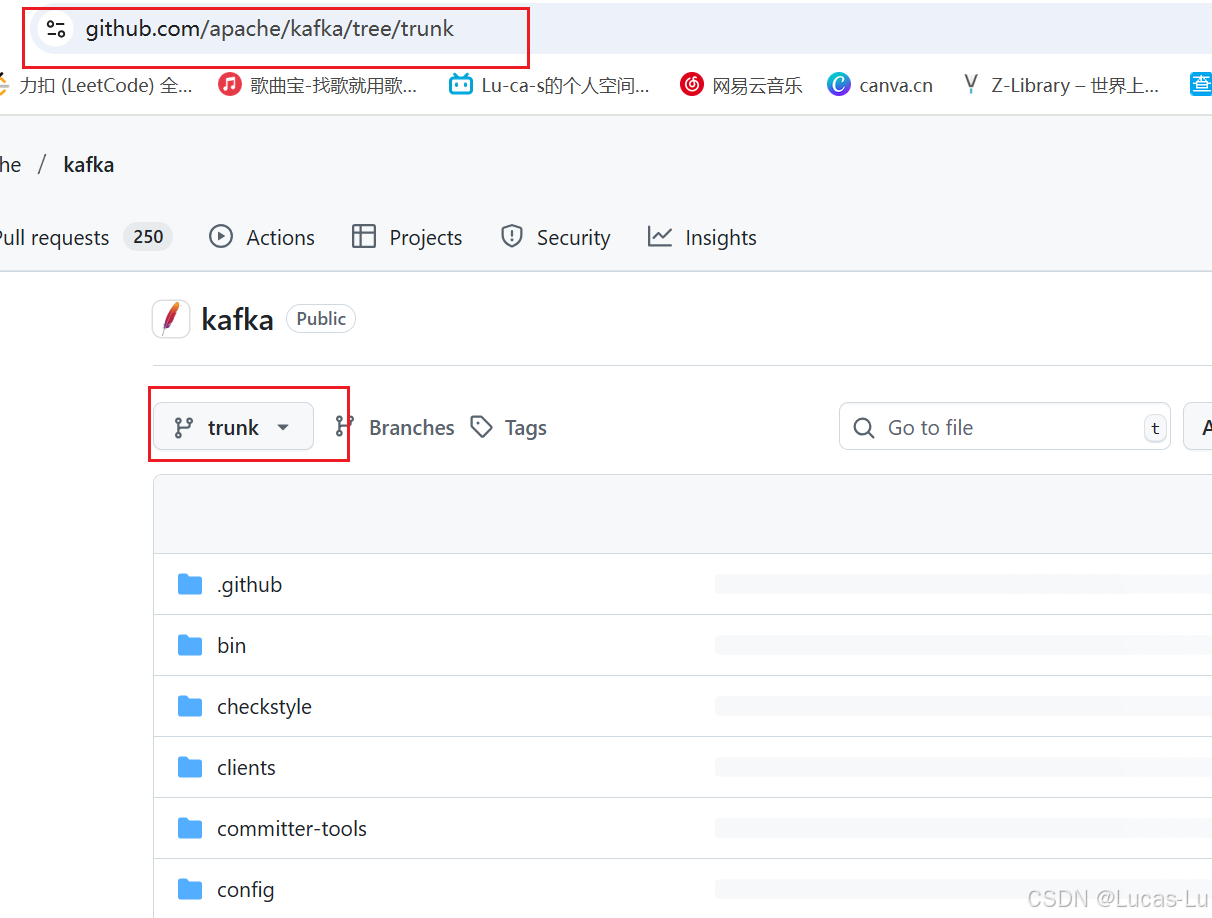Click the magnifier icon in Go to file
Screen dimensions: 1212x918
tap(864, 428)
